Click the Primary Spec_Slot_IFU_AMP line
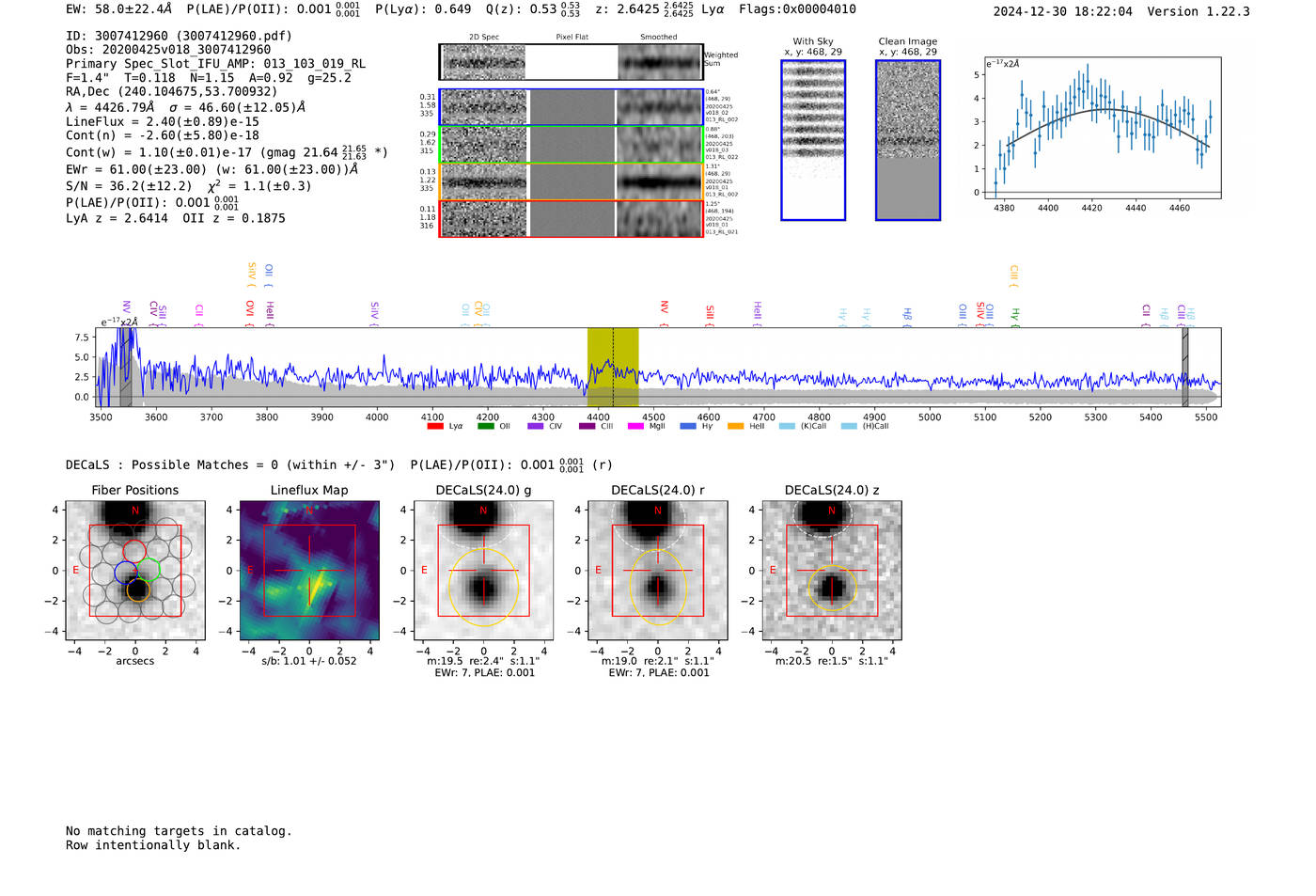 pyautogui.click(x=216, y=64)
